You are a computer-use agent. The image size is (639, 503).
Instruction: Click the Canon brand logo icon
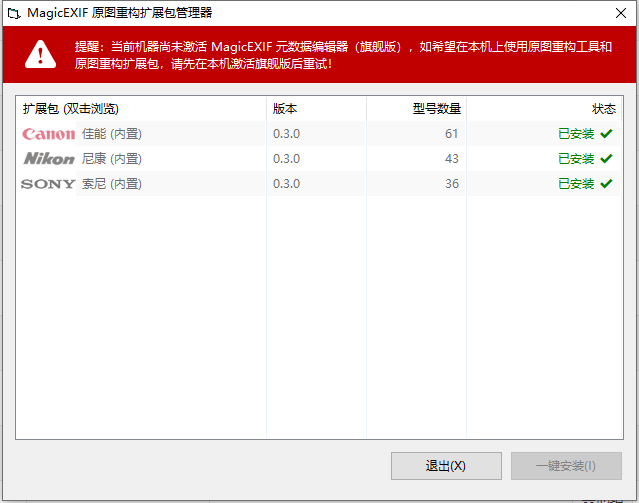tap(48, 134)
